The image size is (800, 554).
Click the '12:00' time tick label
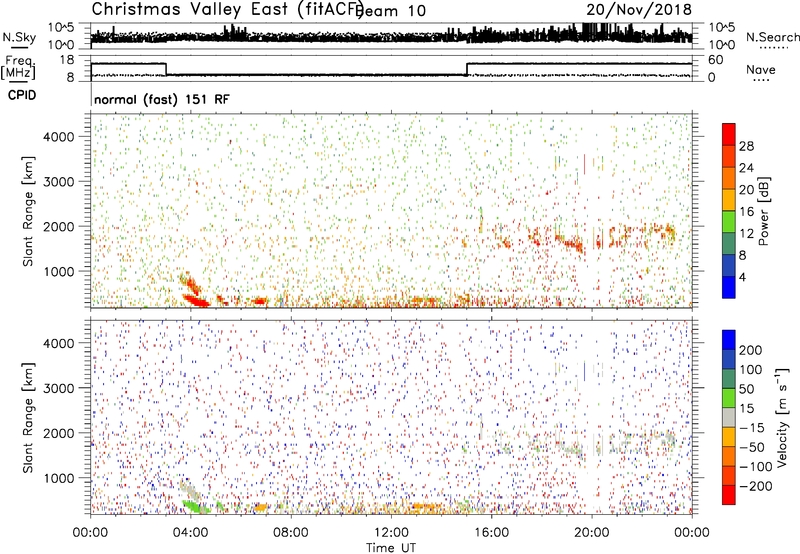[x=391, y=533]
